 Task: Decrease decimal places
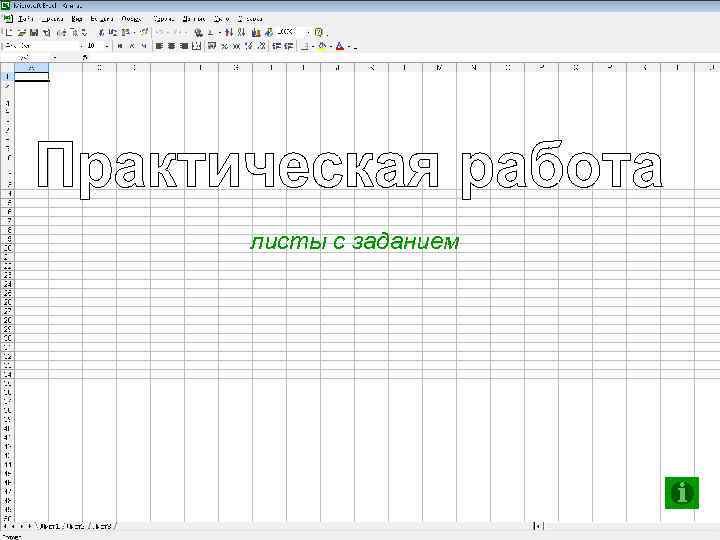pos(261,46)
